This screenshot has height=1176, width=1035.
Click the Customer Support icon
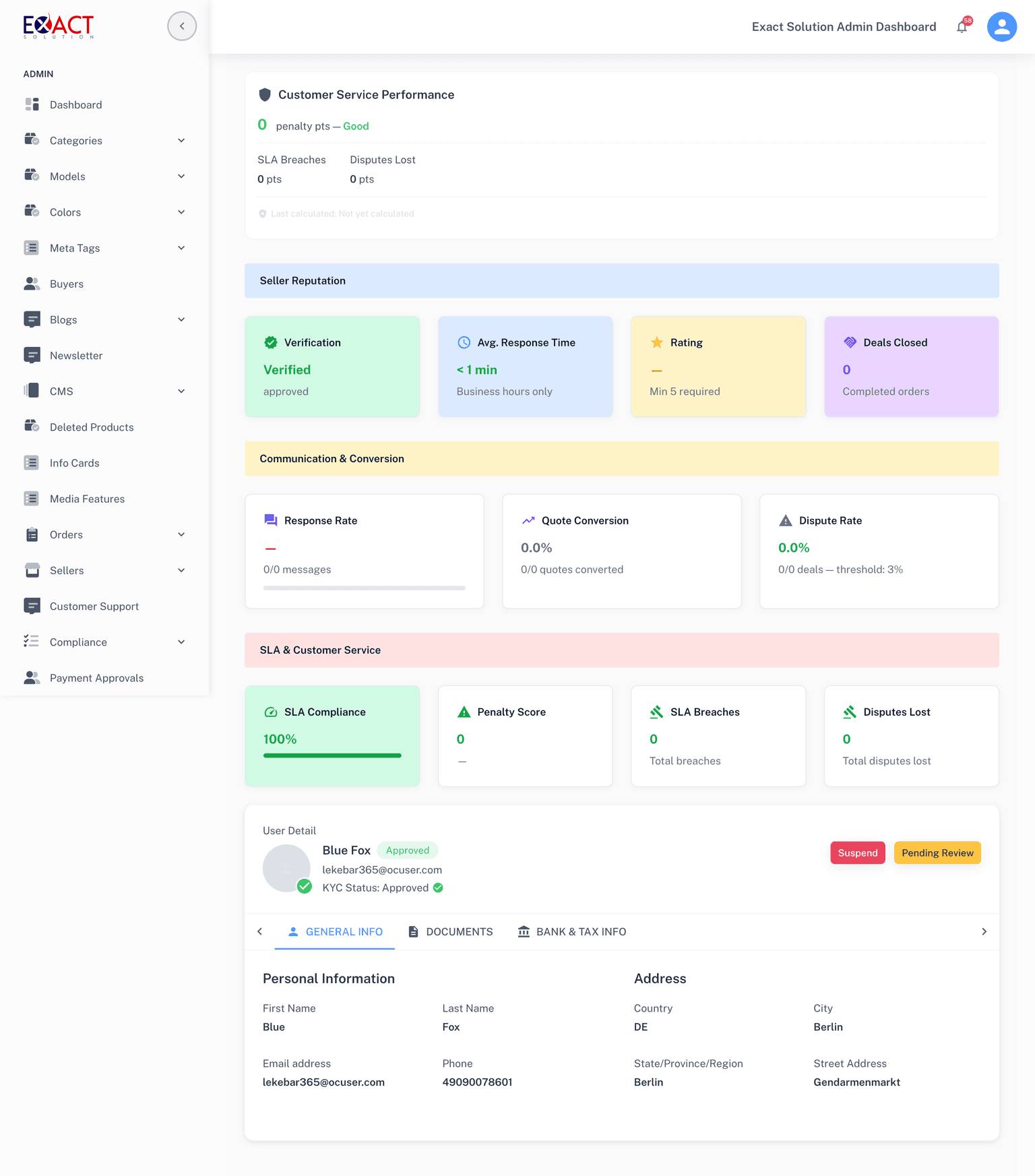[x=32, y=606]
